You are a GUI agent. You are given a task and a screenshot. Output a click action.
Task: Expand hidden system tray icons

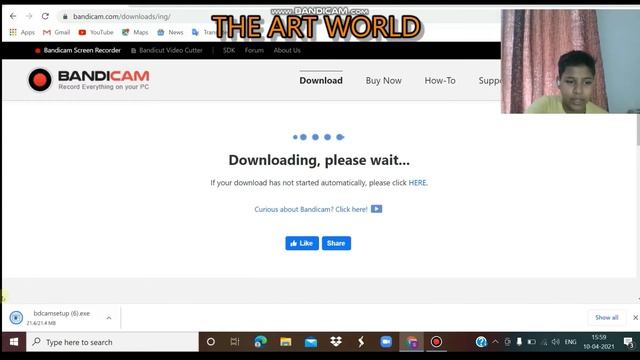click(495, 342)
